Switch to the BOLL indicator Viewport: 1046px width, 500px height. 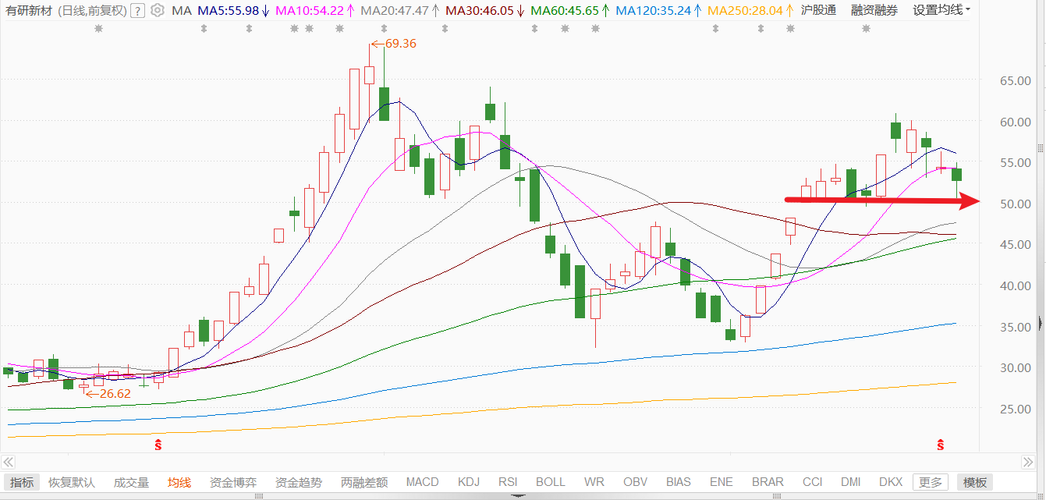tap(550, 482)
